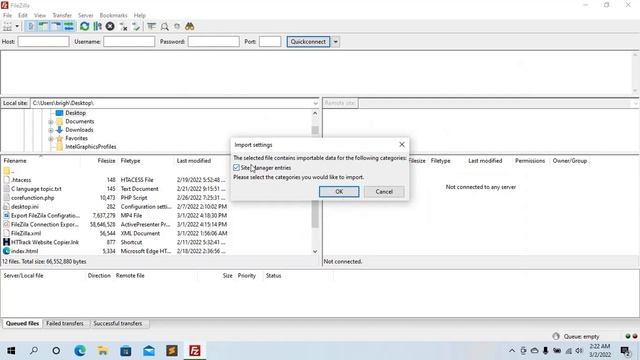This screenshot has width=640, height=360.
Task: Toggle directory comparison magnifier icon
Action: (x=164, y=27)
